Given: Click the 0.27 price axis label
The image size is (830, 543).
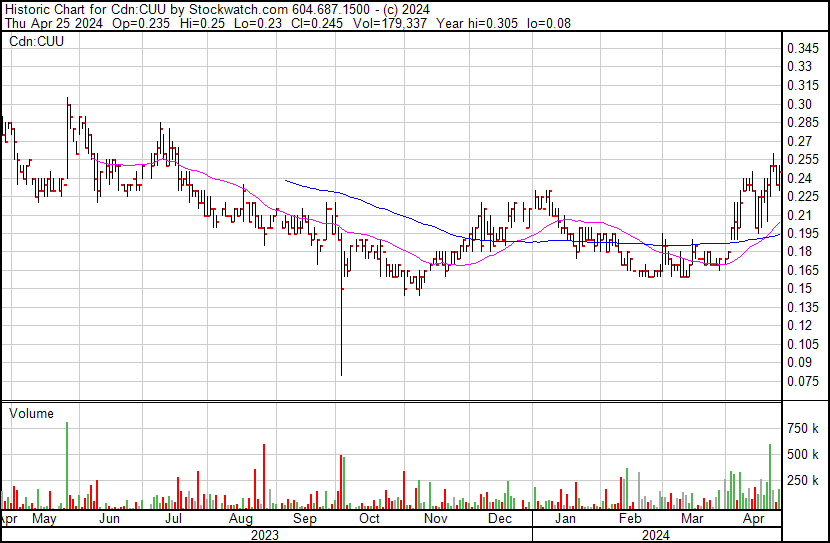Looking at the screenshot, I should pos(799,141).
